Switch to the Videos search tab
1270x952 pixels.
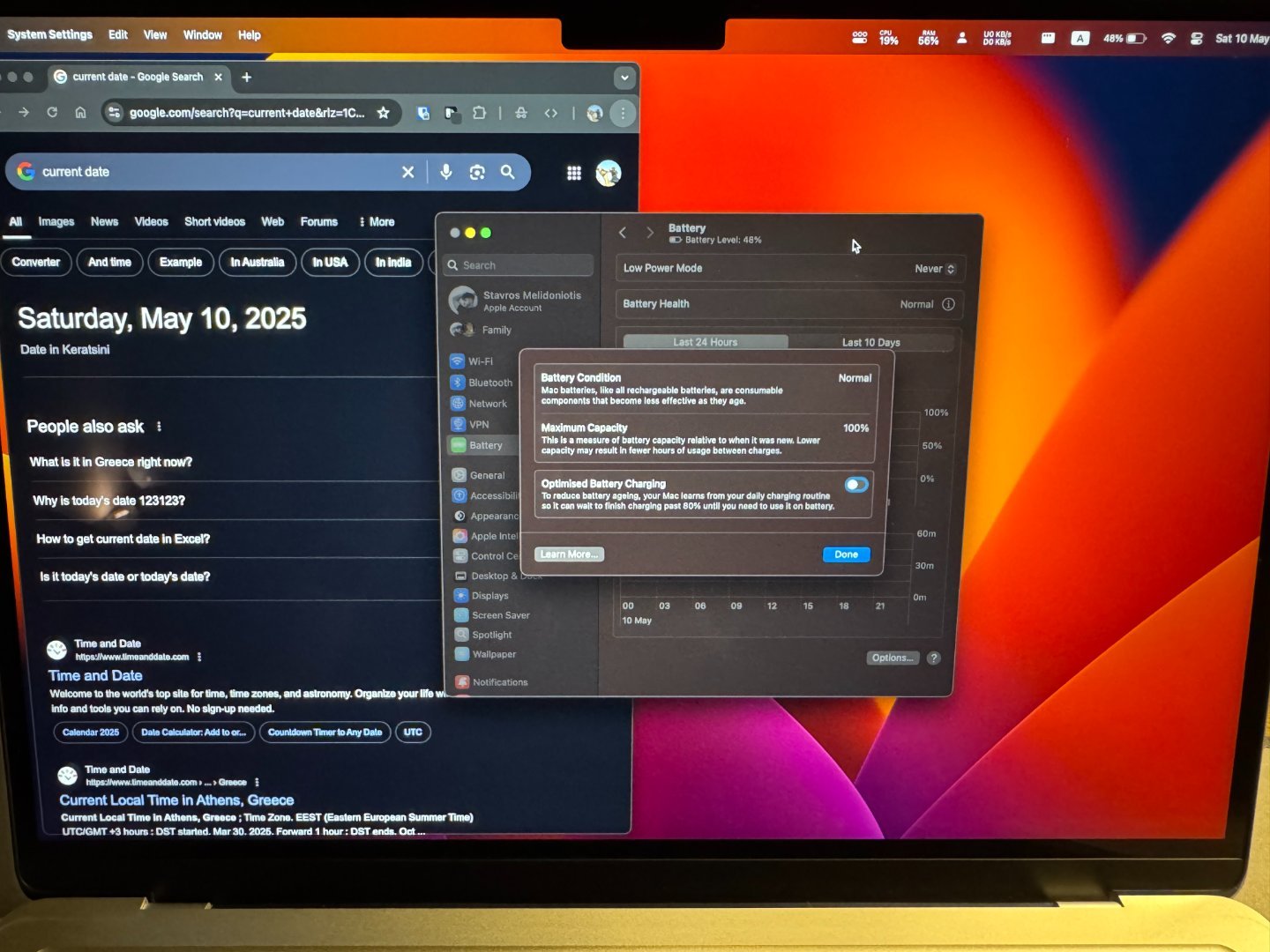pos(151,222)
